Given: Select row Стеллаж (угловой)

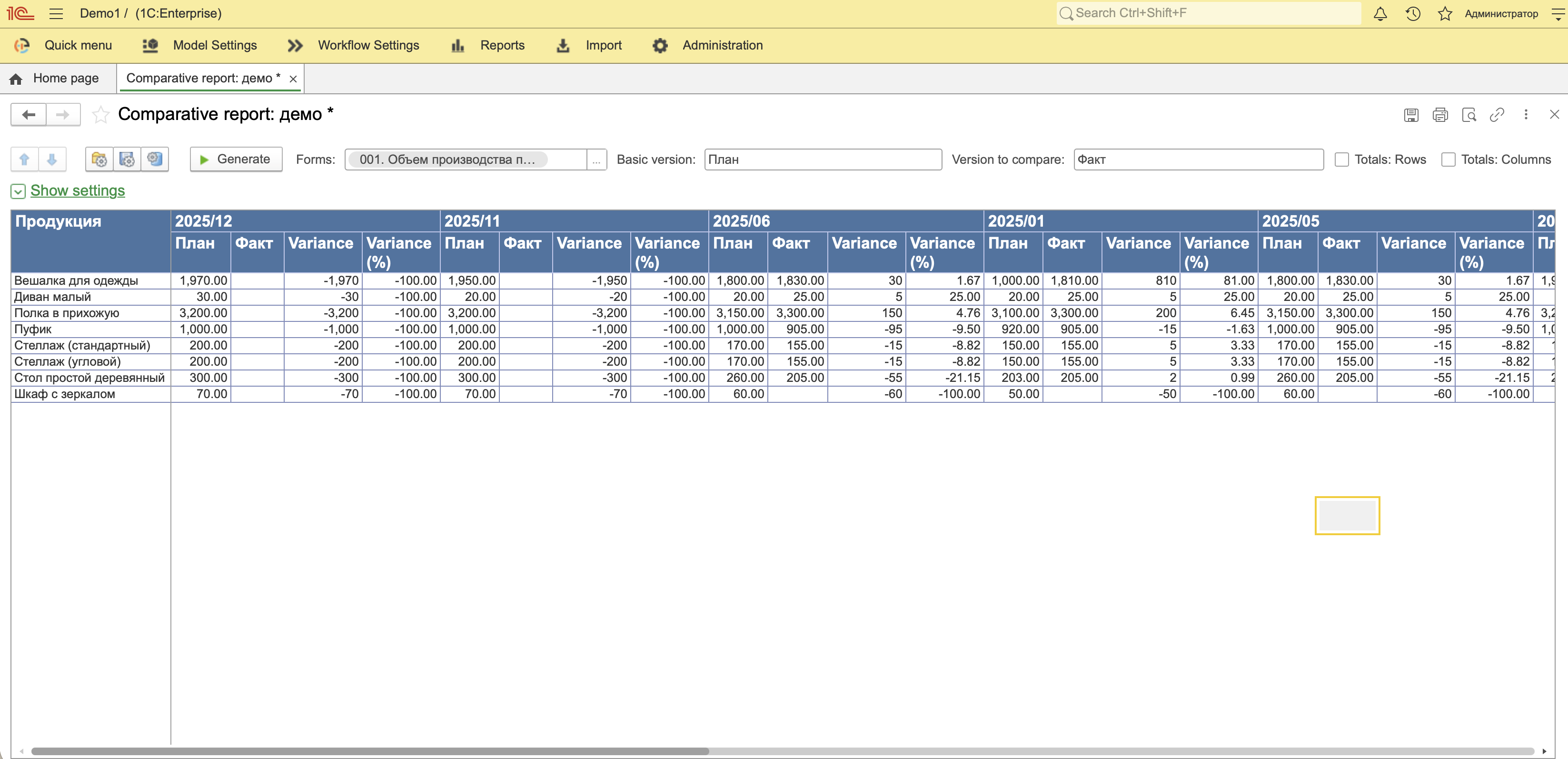Looking at the screenshot, I should 91,361.
